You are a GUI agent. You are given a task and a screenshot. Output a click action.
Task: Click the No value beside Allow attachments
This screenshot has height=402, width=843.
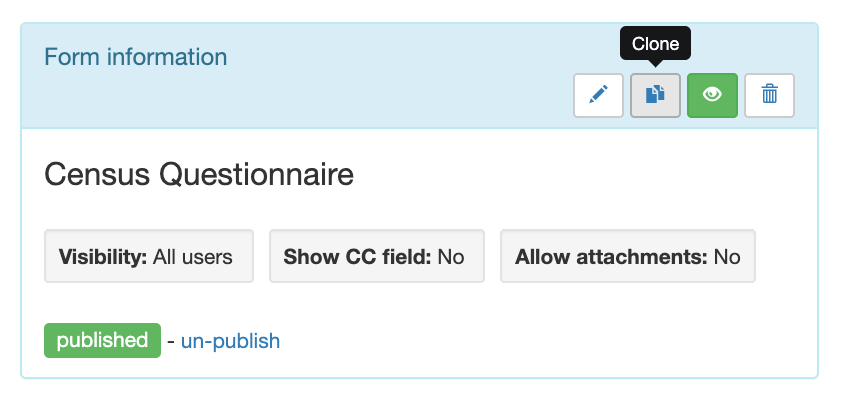point(727,256)
